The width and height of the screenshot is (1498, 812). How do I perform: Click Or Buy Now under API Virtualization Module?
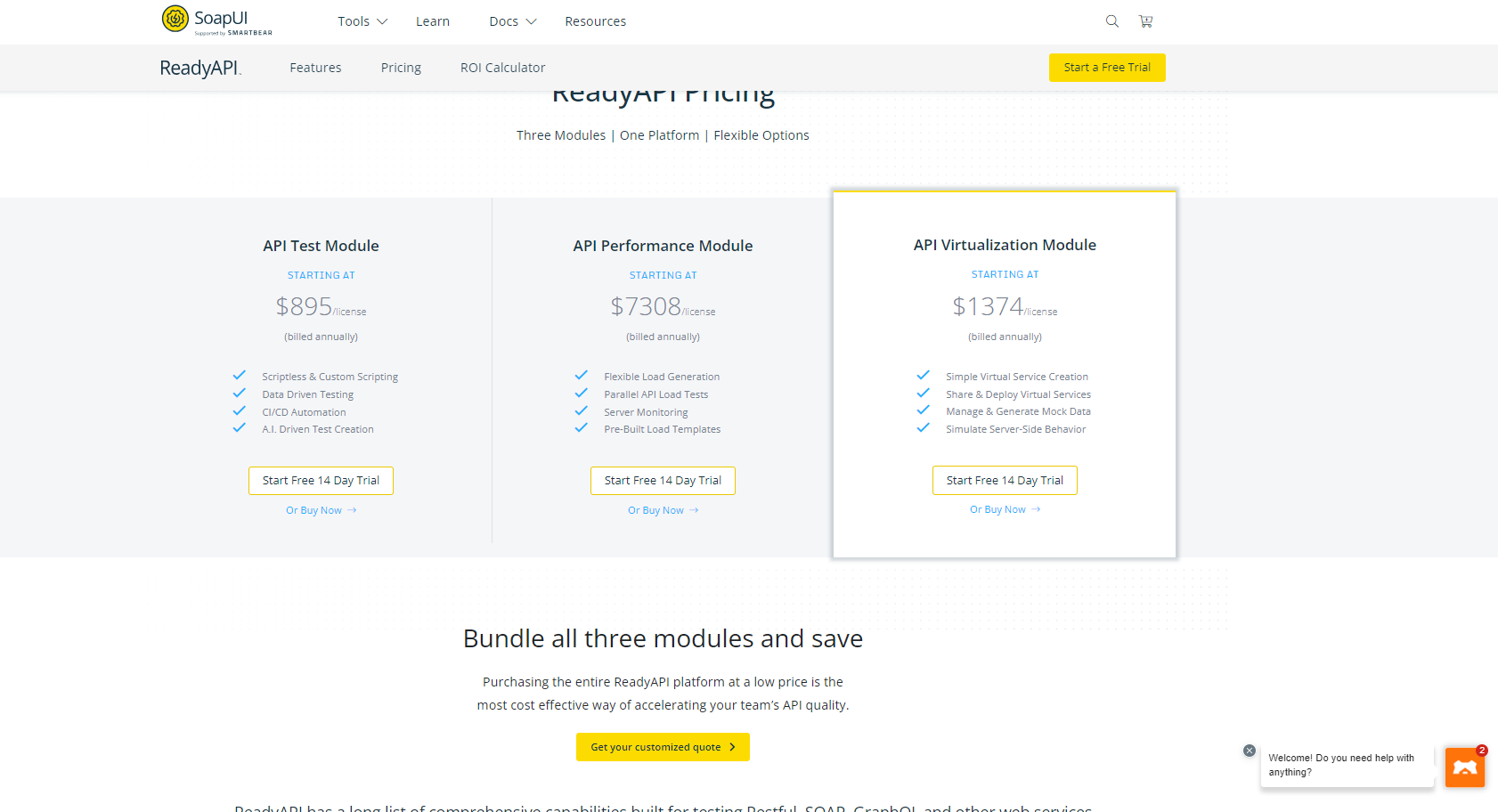click(1005, 509)
